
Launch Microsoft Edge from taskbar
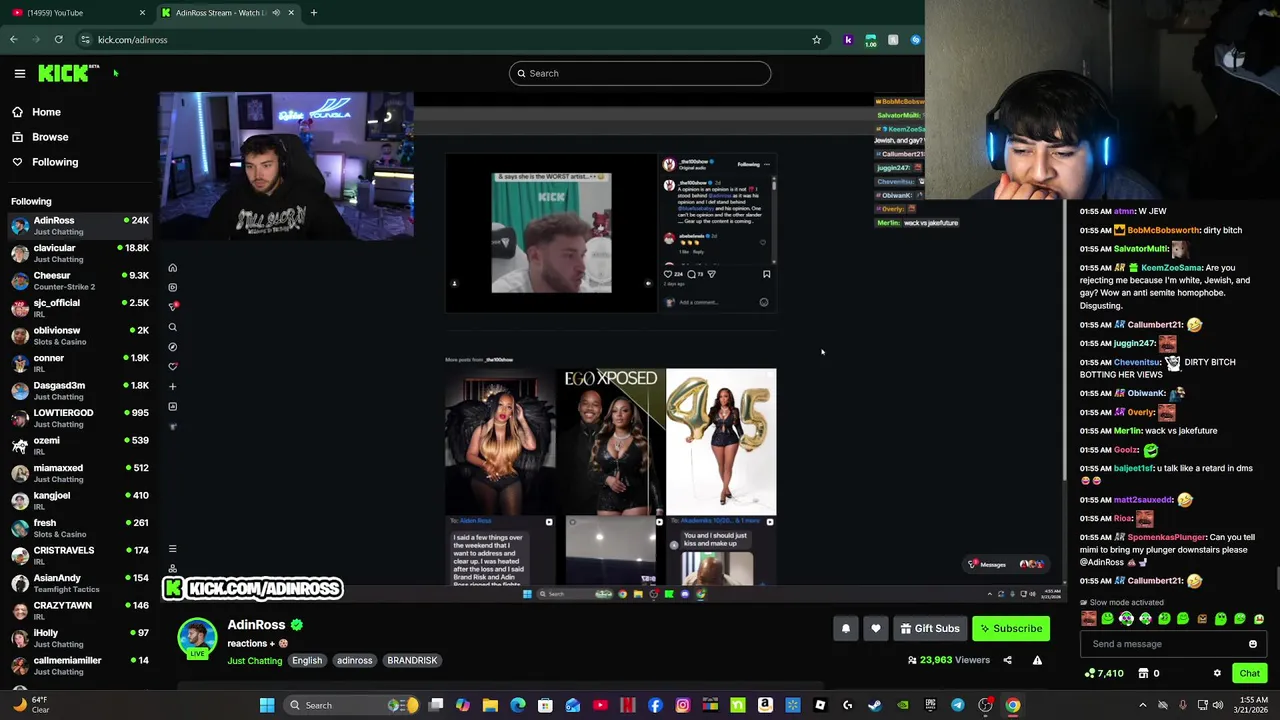point(518,705)
